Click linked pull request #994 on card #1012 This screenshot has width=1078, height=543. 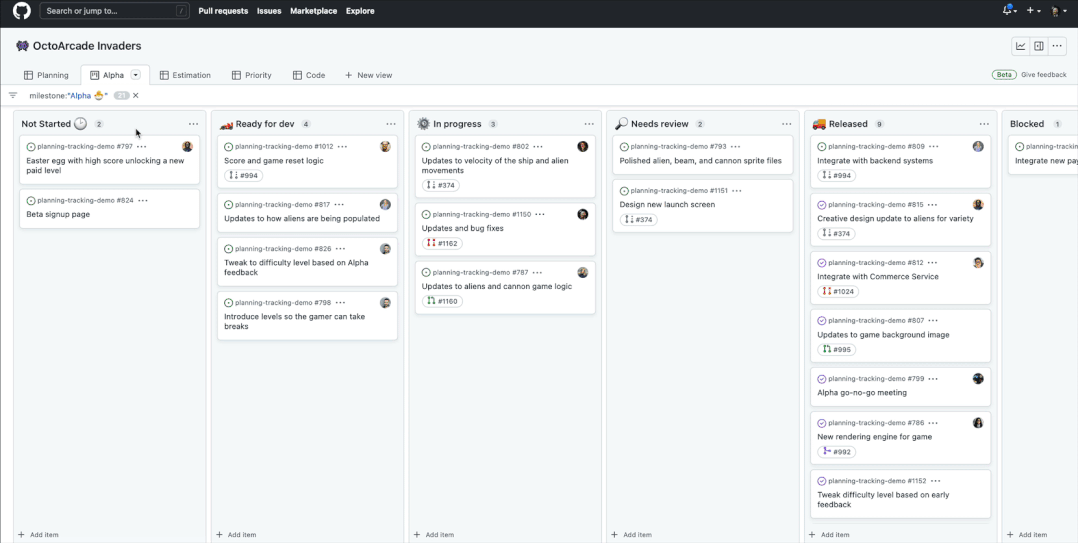(x=243, y=175)
